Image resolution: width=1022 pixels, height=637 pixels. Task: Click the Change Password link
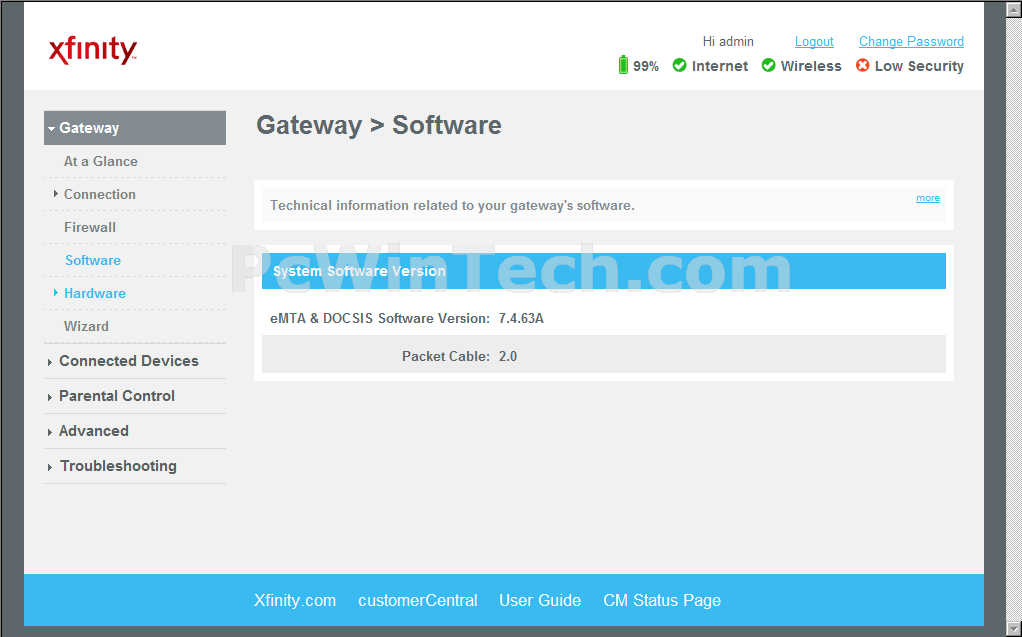pyautogui.click(x=911, y=41)
